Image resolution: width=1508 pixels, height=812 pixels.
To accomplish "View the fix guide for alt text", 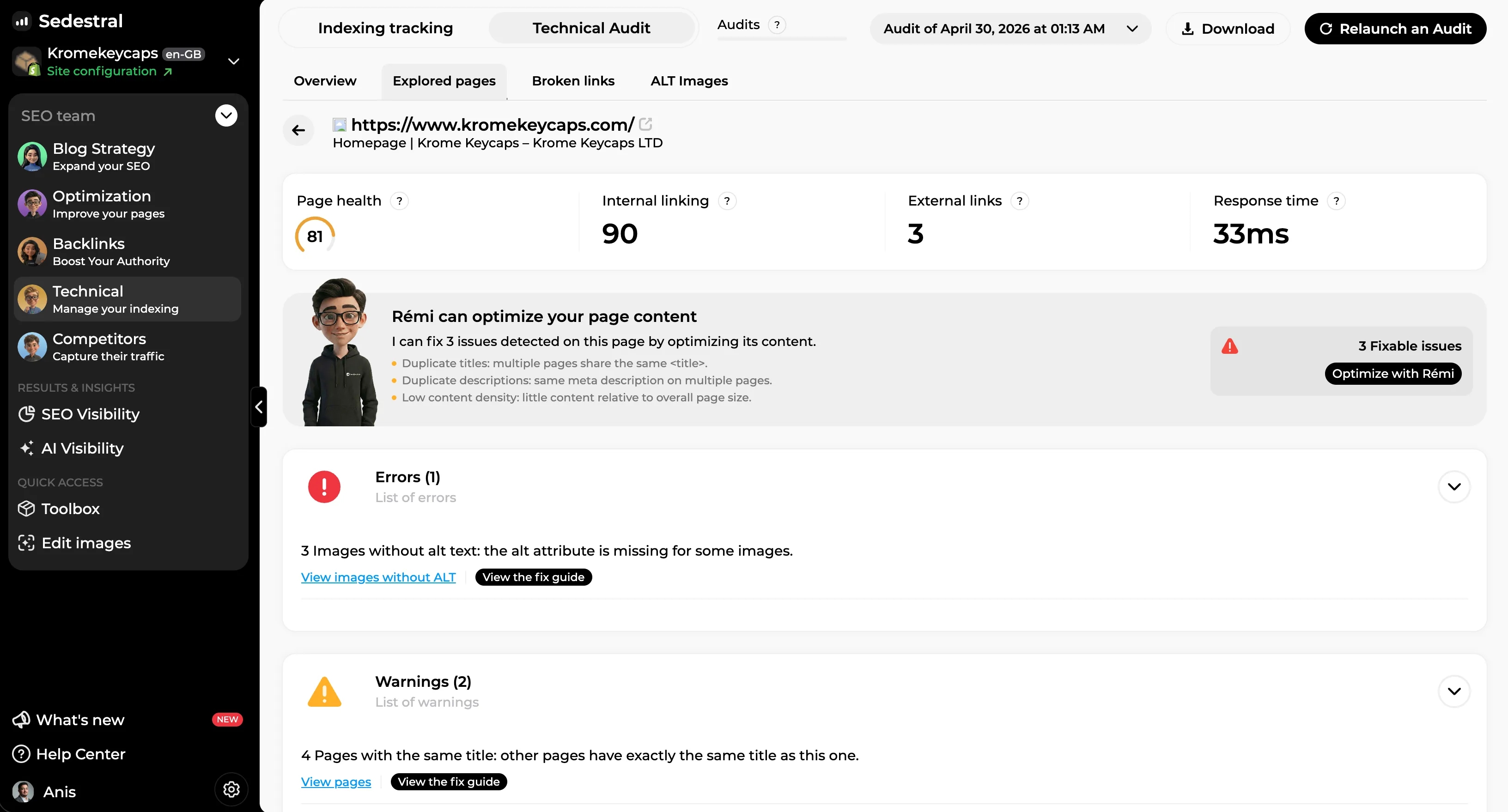I will [x=533, y=577].
